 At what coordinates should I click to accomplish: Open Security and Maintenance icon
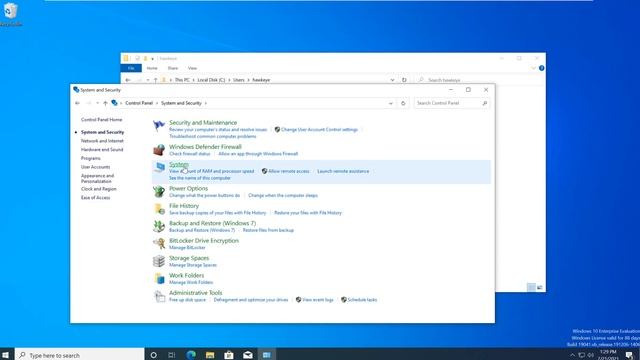159,126
